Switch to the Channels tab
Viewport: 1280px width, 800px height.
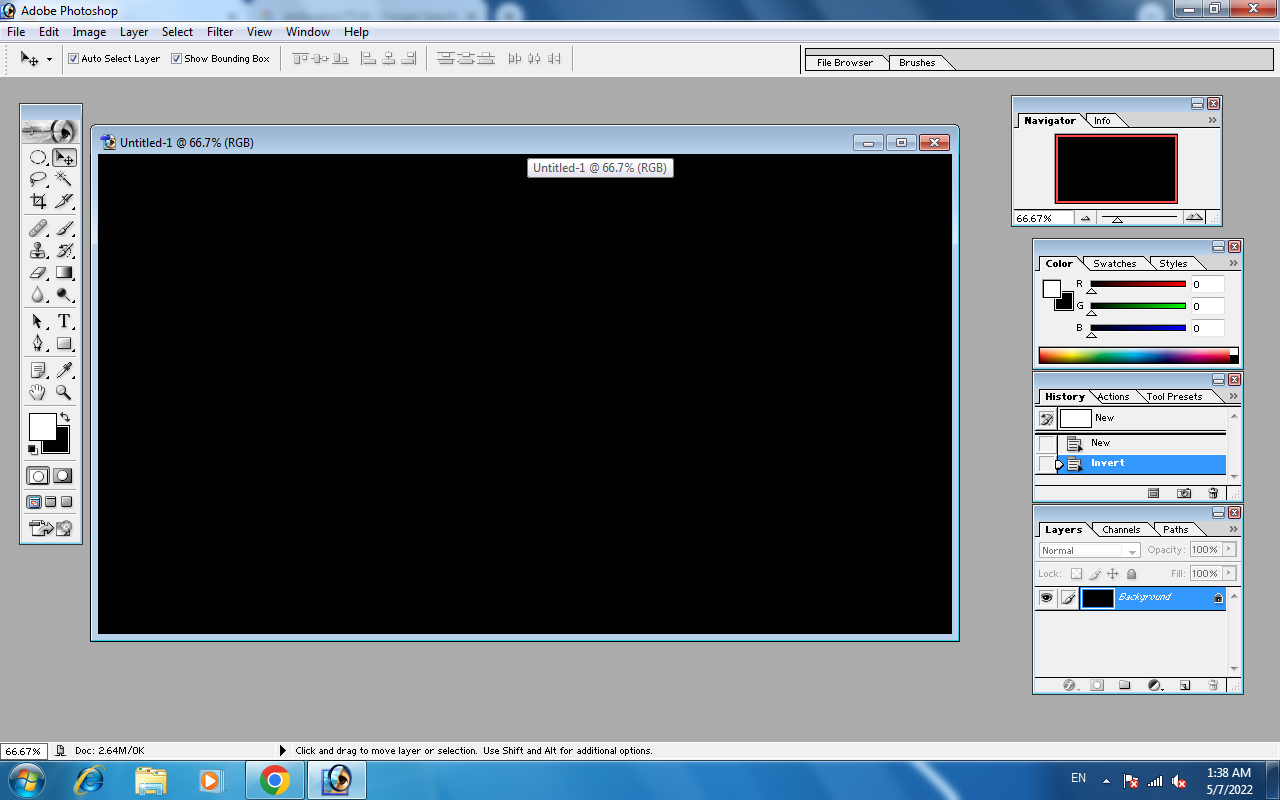[1121, 530]
